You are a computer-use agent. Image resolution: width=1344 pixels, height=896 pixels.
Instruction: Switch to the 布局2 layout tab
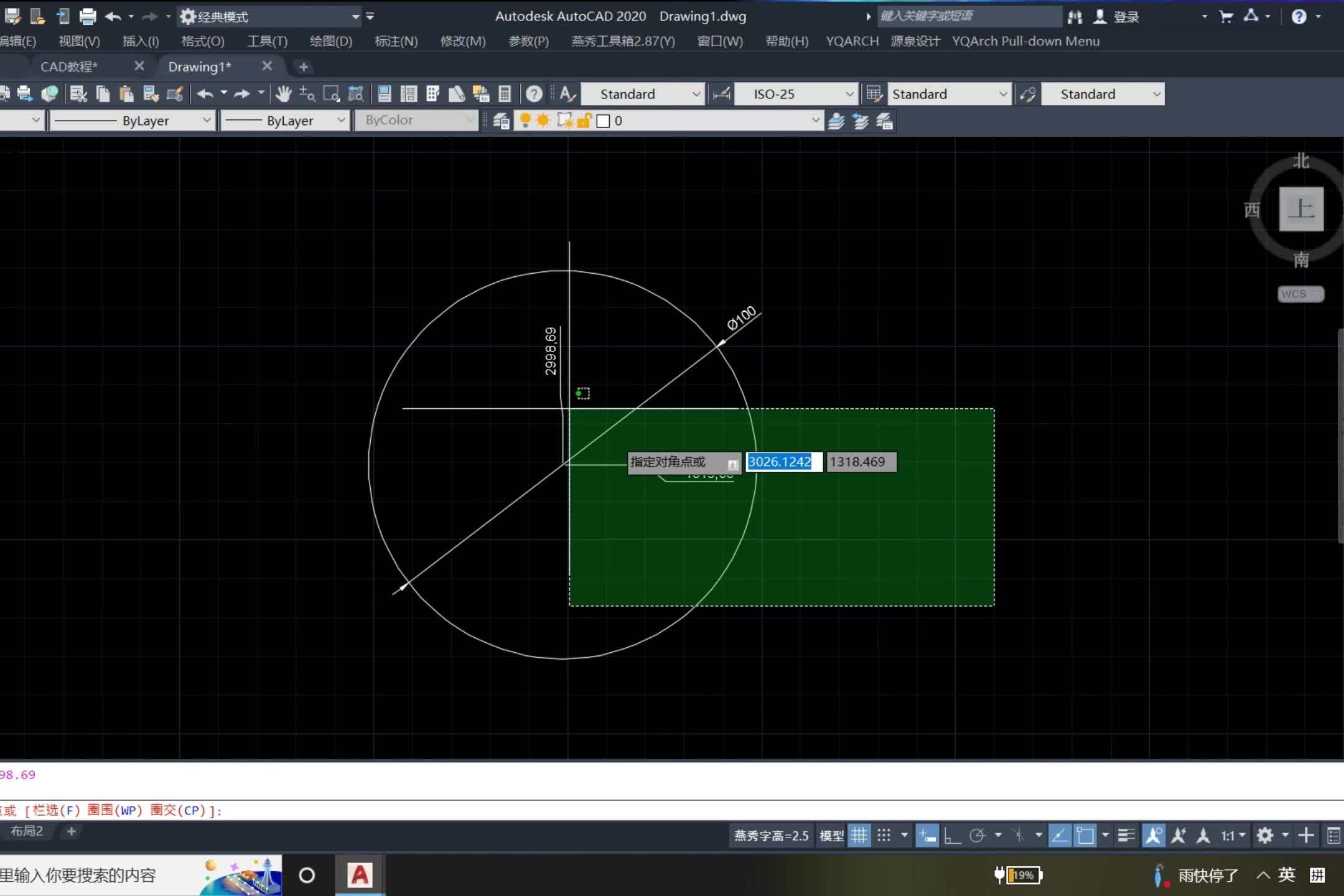point(26,831)
